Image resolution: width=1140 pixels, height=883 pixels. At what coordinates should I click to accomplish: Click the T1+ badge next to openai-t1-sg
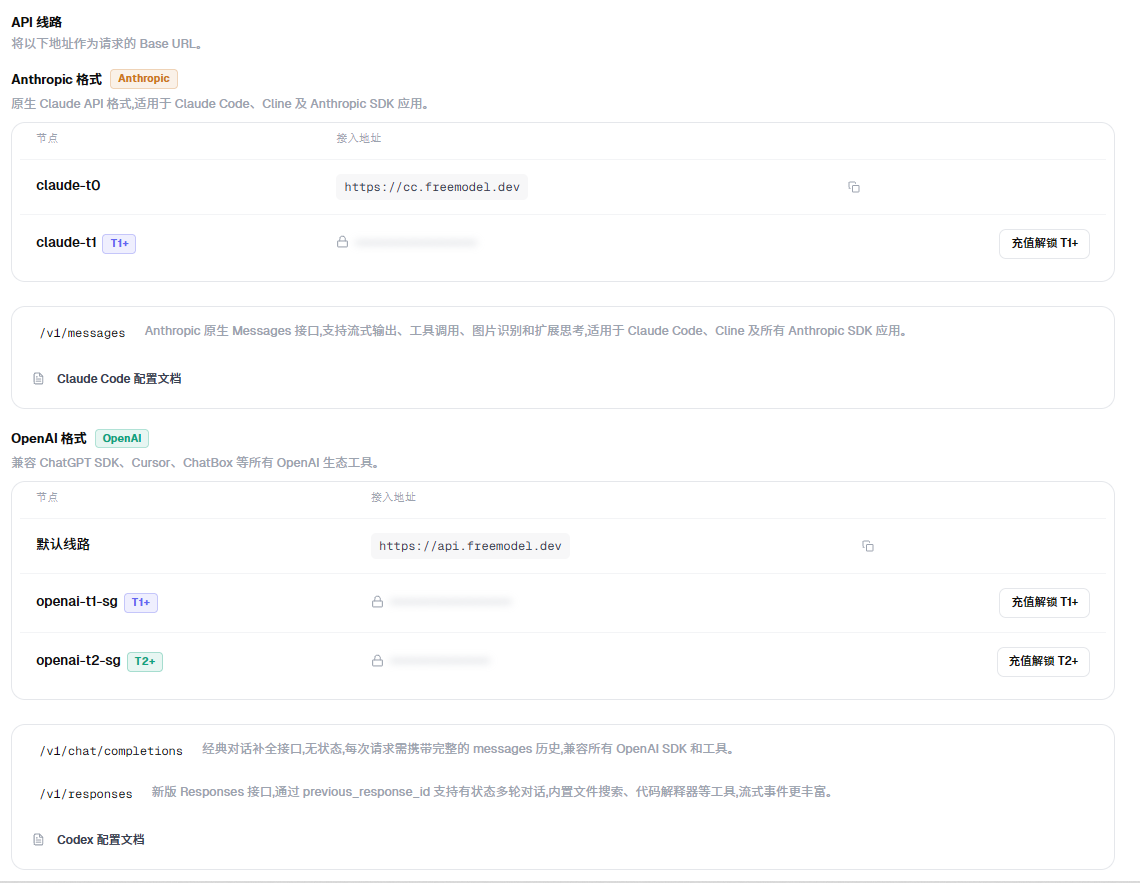(141, 602)
